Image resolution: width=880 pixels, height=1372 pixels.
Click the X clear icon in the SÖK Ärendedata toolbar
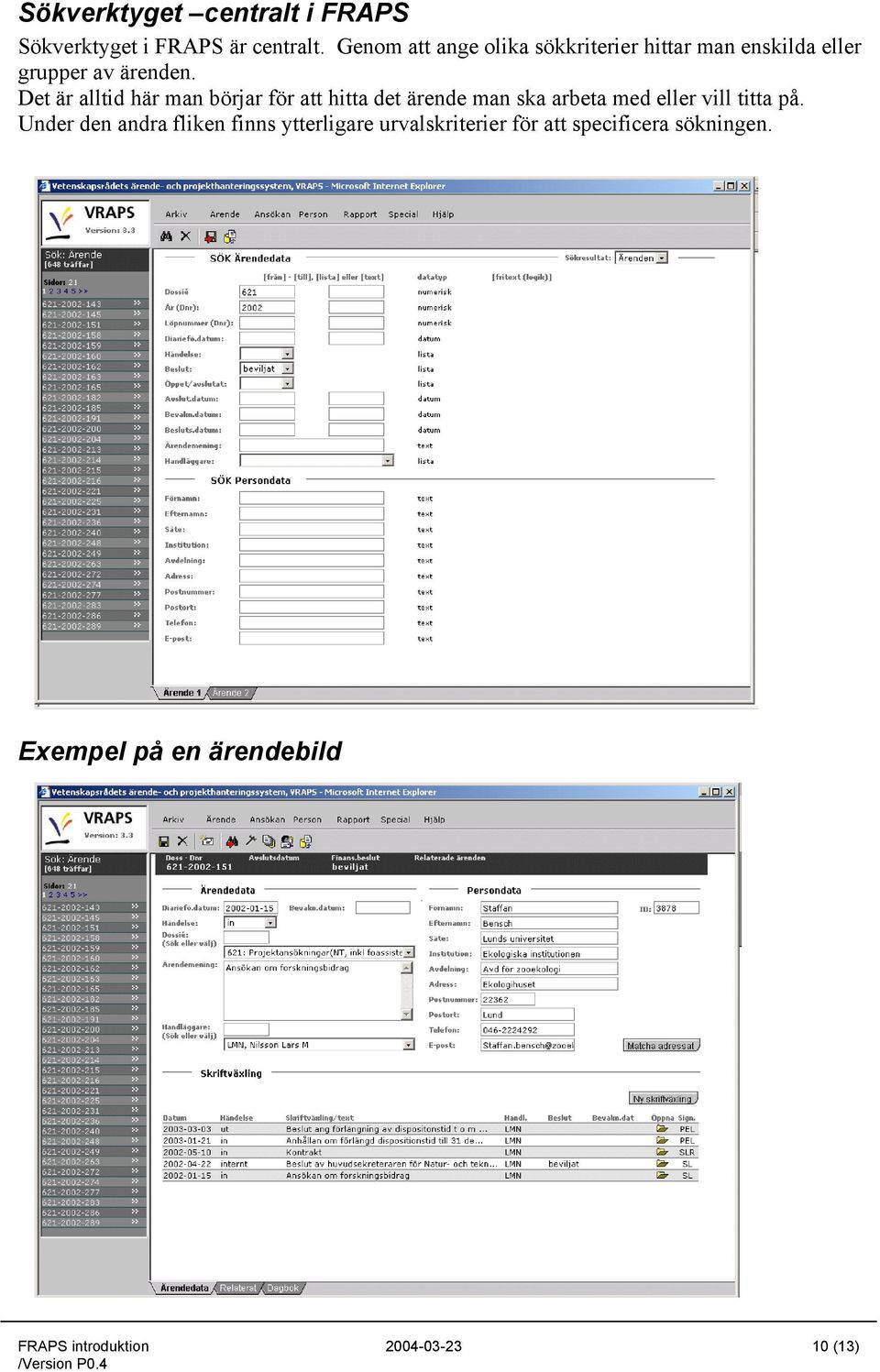point(185,236)
